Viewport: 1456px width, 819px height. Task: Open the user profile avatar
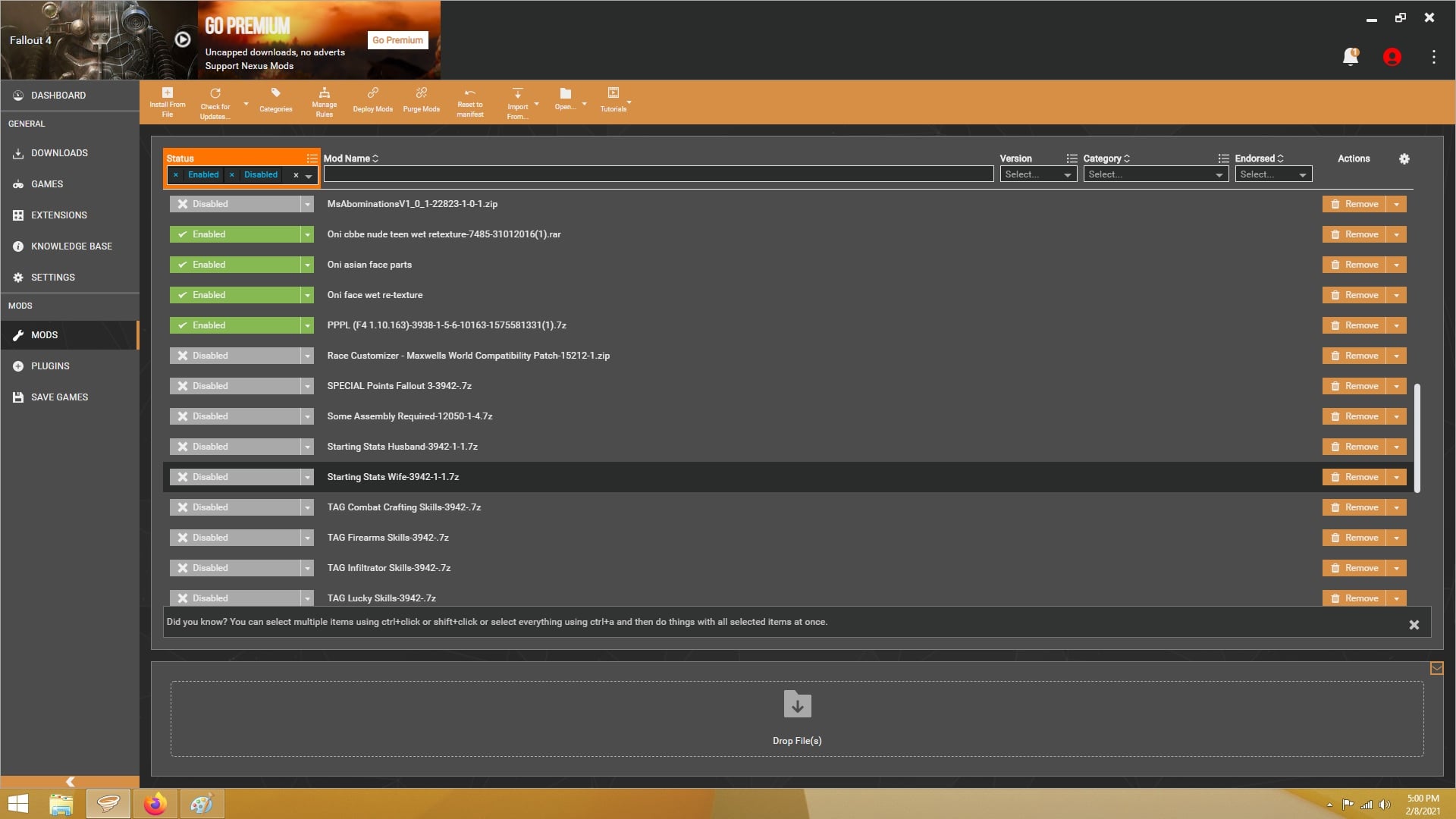(x=1392, y=57)
